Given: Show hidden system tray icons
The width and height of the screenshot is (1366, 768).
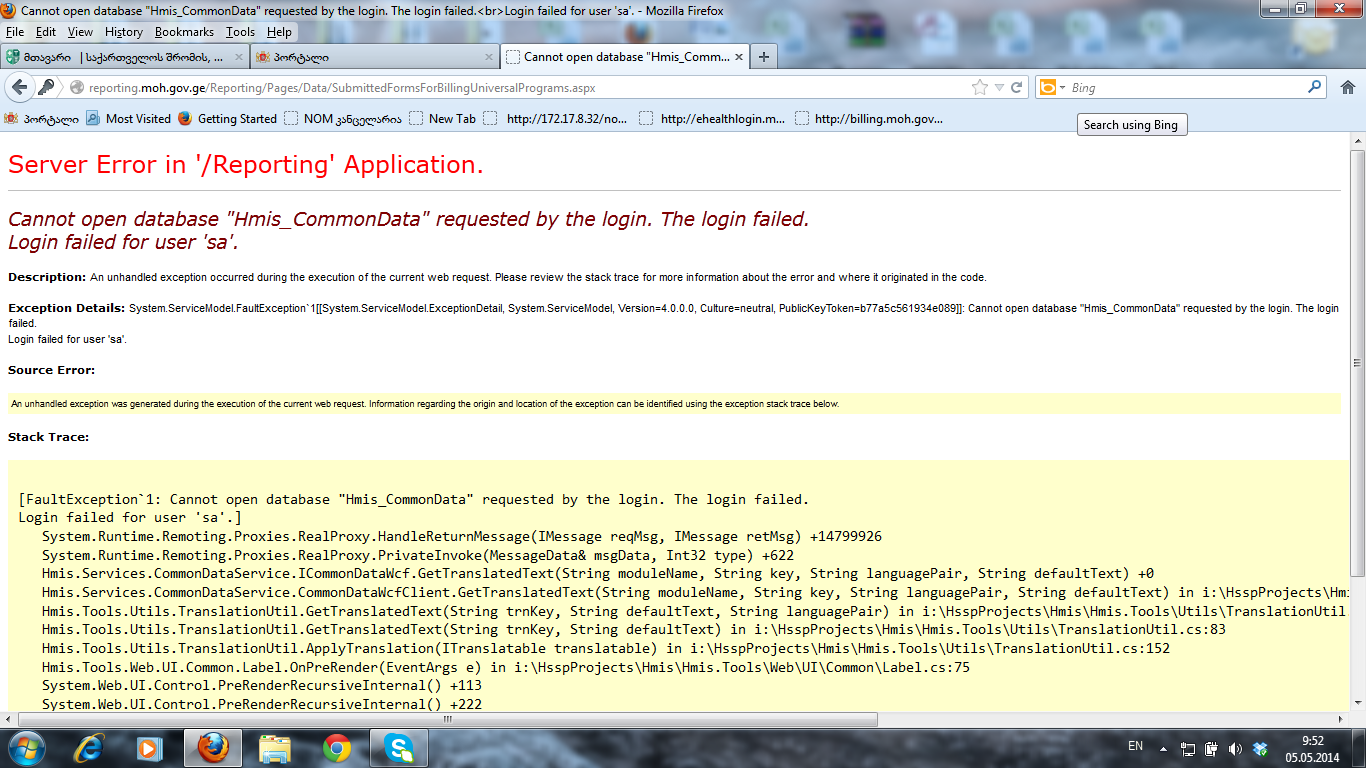Looking at the screenshot, I should [1162, 748].
